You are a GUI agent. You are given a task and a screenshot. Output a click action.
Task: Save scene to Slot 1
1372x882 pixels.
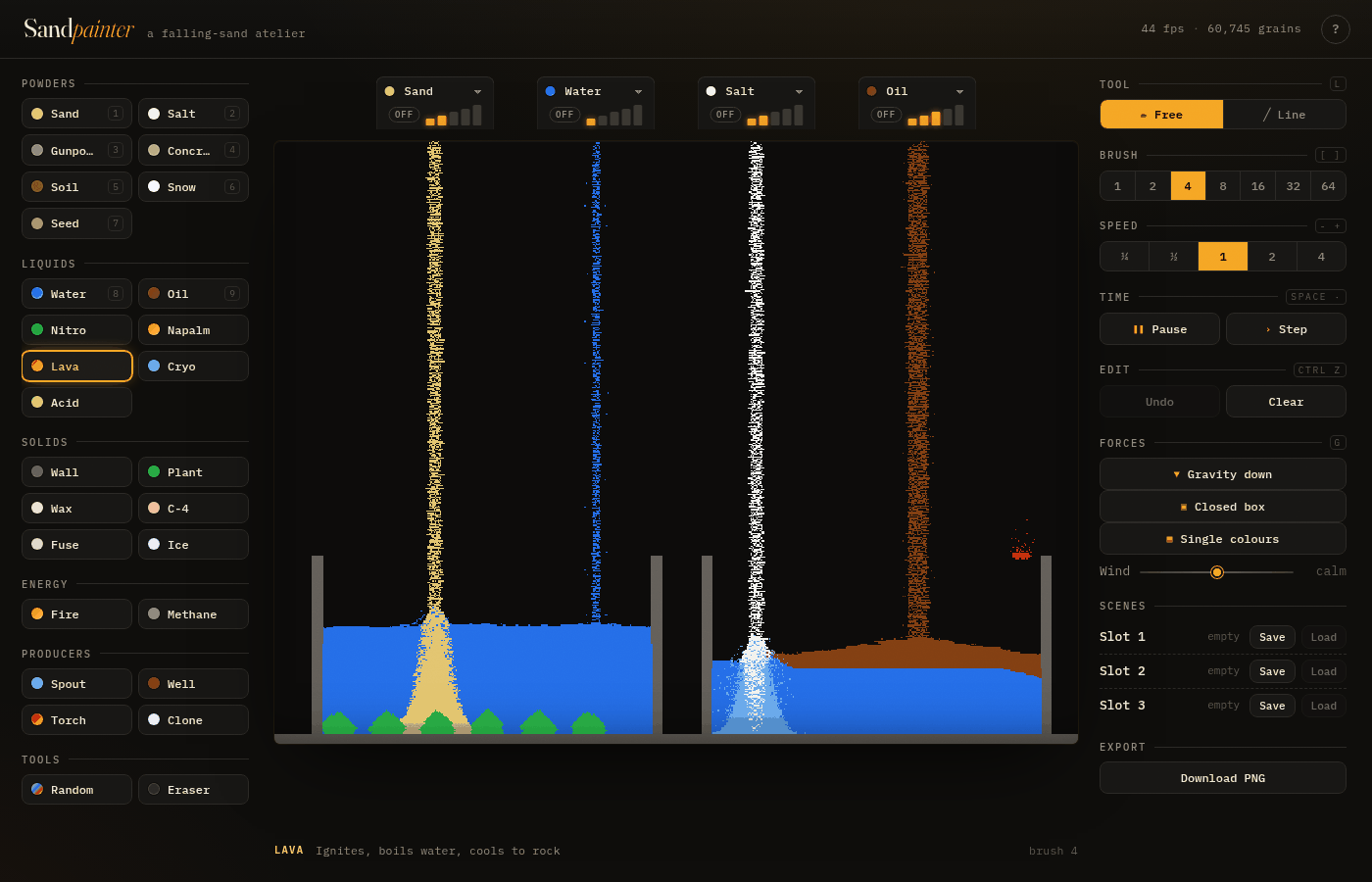pos(1272,637)
